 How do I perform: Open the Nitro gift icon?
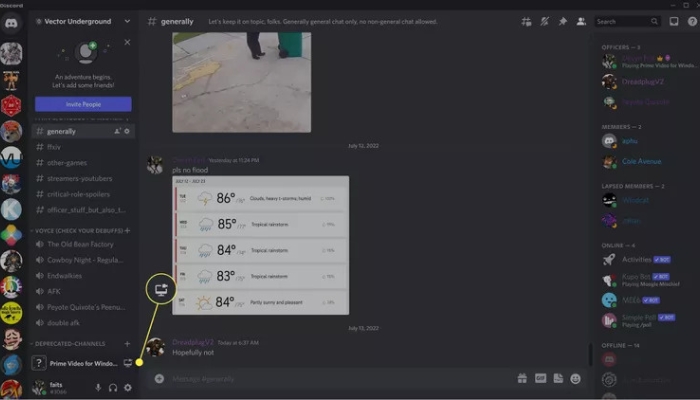(x=522, y=379)
